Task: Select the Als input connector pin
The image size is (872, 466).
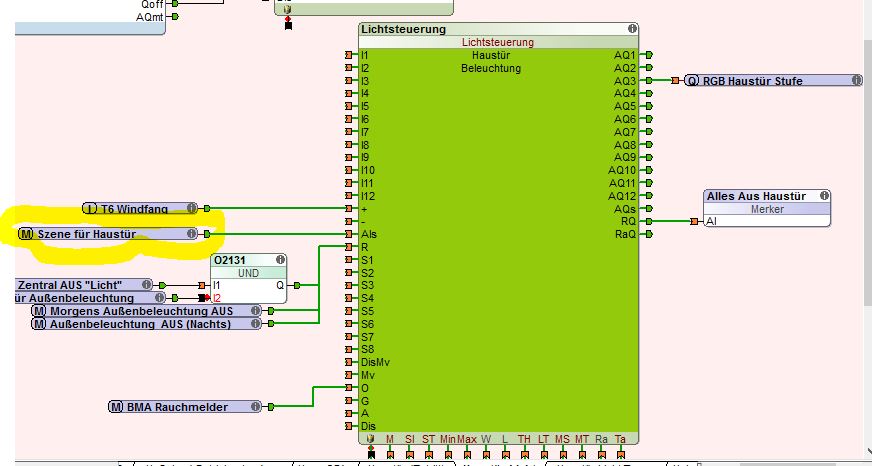Action: pos(349,234)
